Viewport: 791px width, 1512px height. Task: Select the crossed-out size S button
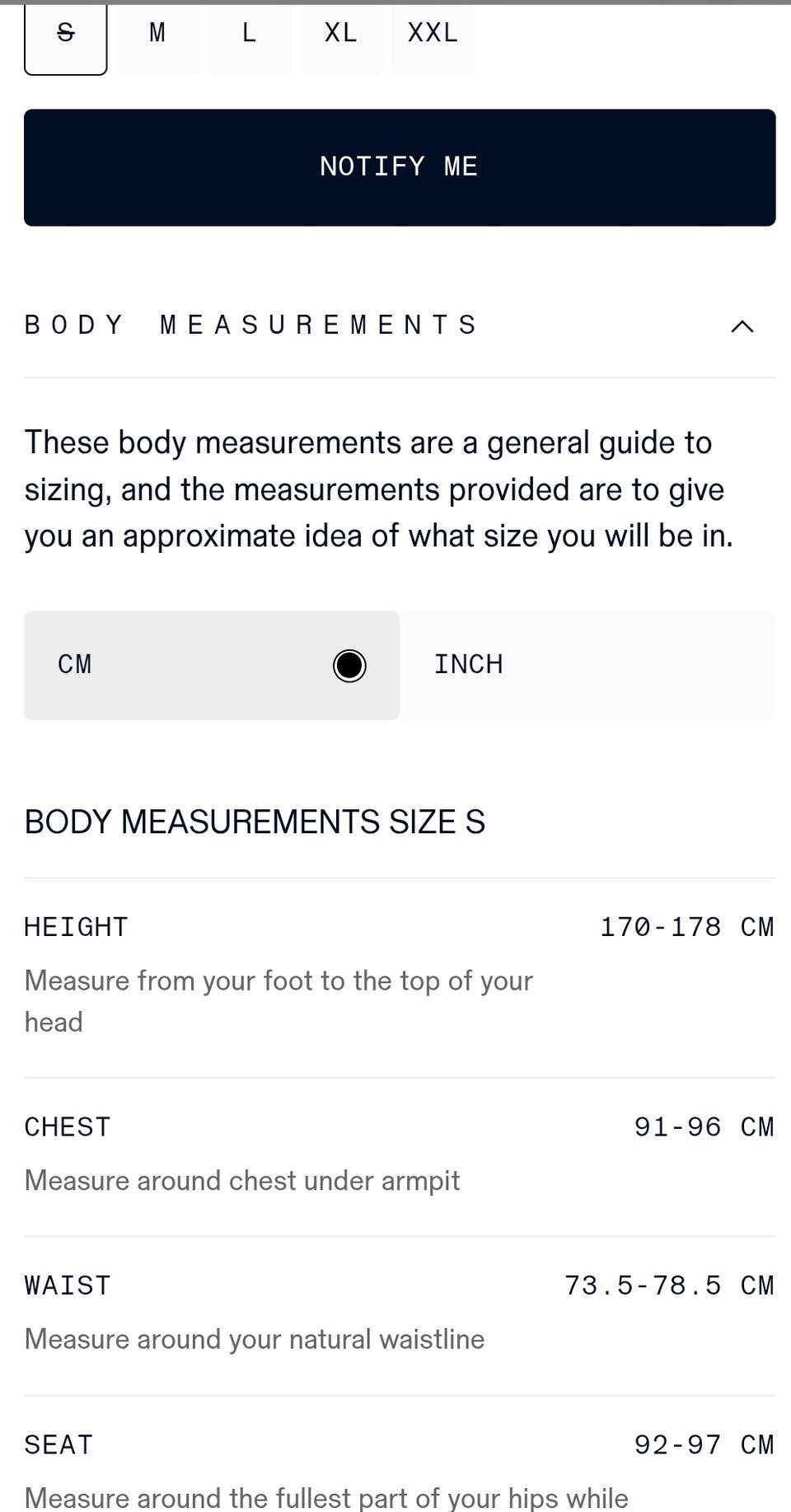pos(66,34)
